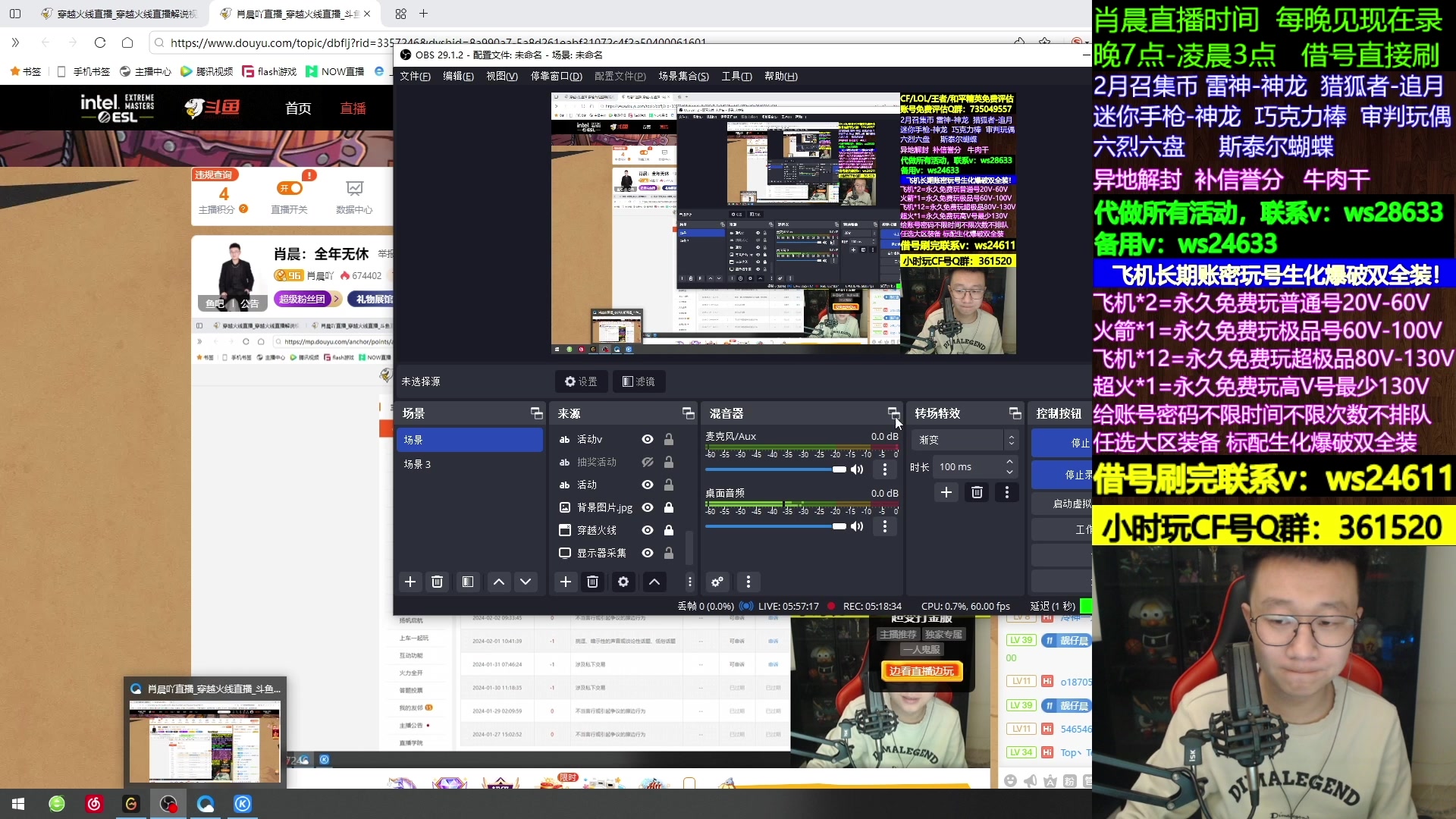Viewport: 1456px width, 819px height.
Task: Lock the 活动v source
Action: [x=669, y=439]
